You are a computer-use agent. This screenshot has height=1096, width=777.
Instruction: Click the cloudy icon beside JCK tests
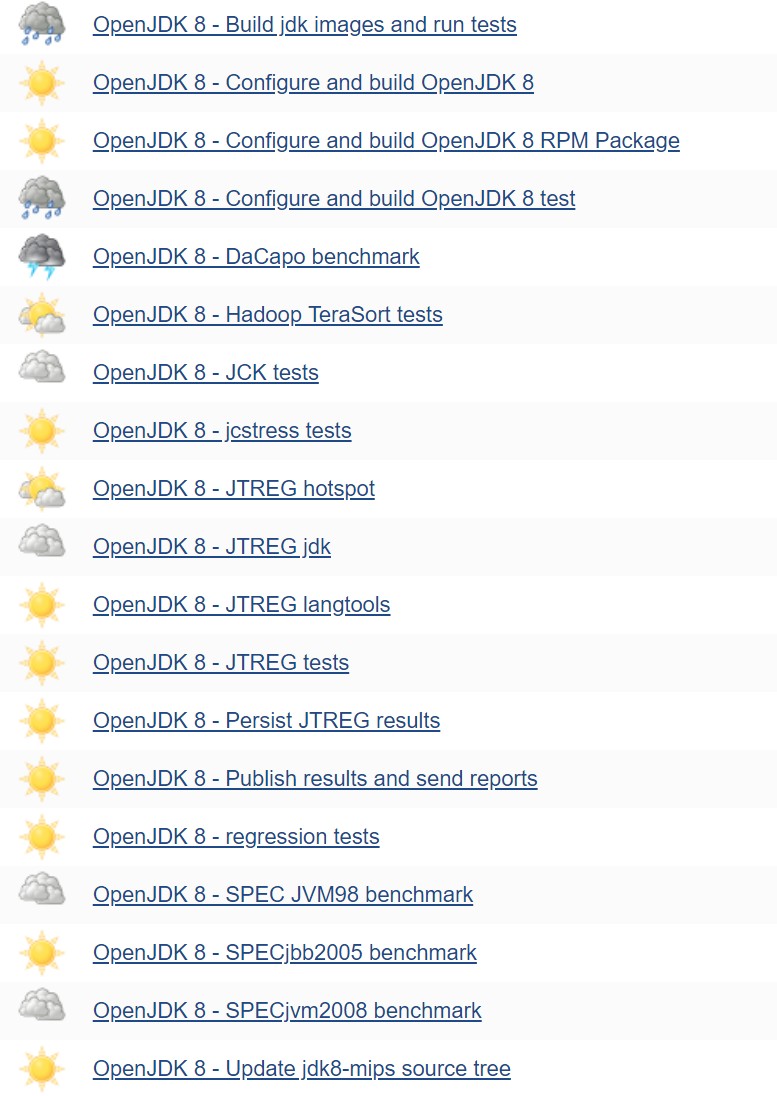click(x=42, y=371)
